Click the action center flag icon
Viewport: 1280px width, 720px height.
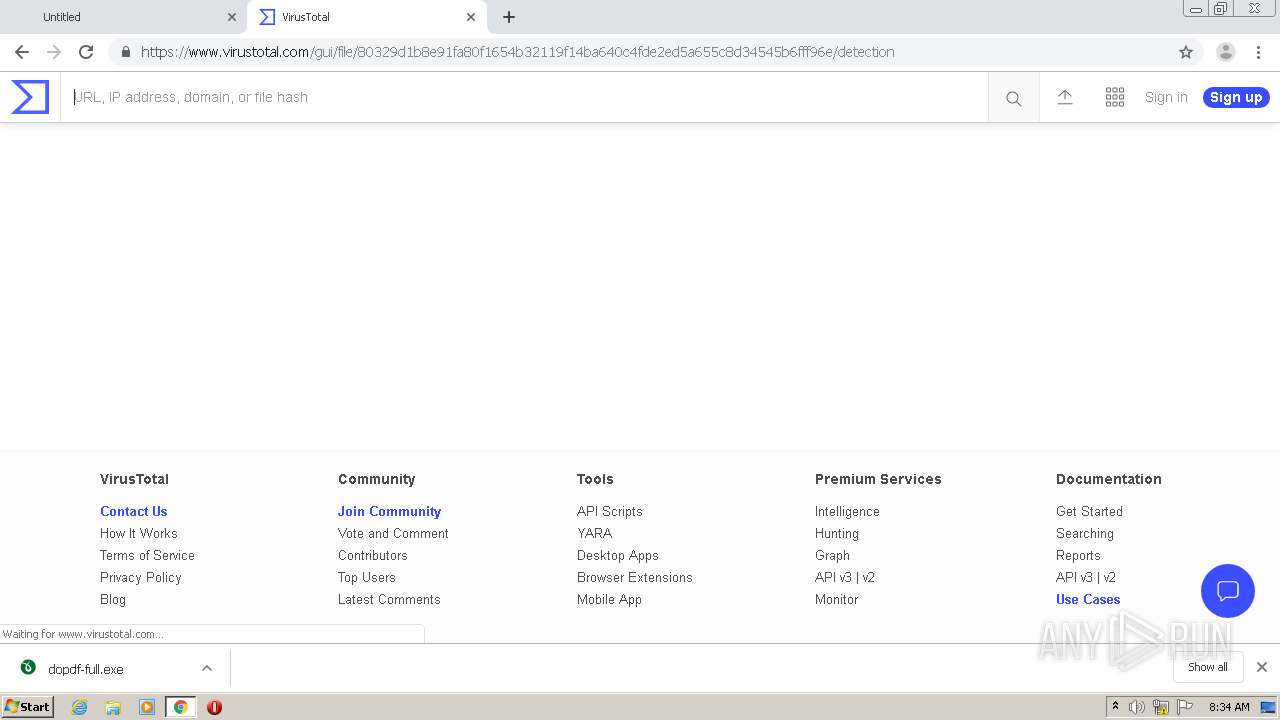[1185, 707]
